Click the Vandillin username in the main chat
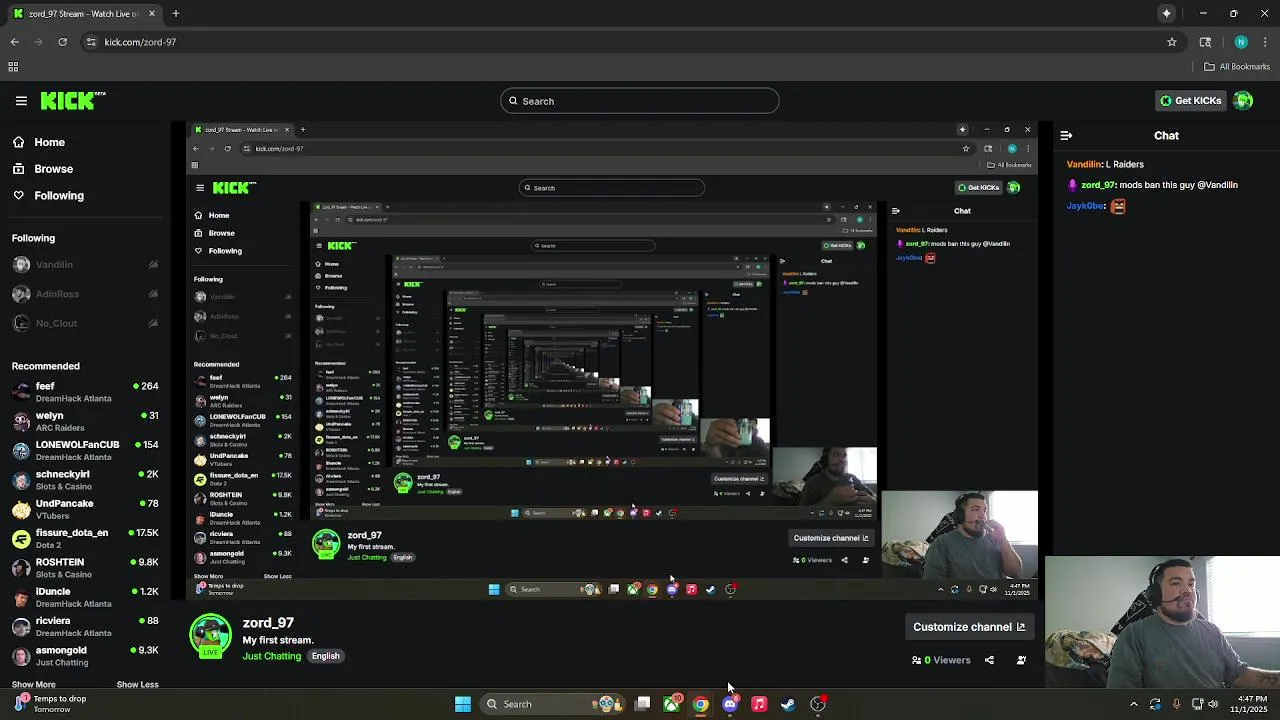This screenshot has height=720, width=1280. pyautogui.click(x=1084, y=164)
